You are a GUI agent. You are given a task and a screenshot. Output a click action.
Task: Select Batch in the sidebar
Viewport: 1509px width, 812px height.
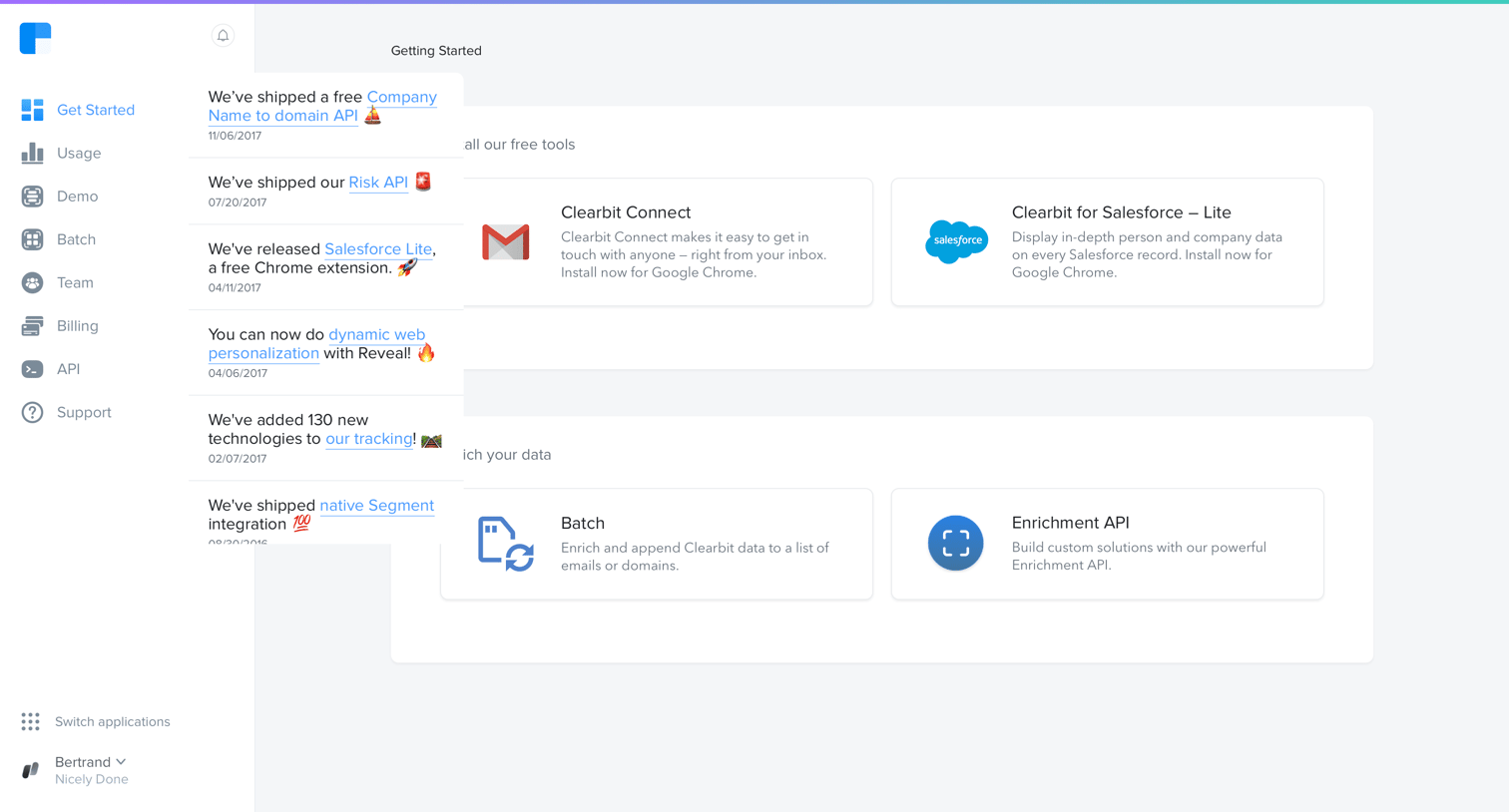pos(76,239)
